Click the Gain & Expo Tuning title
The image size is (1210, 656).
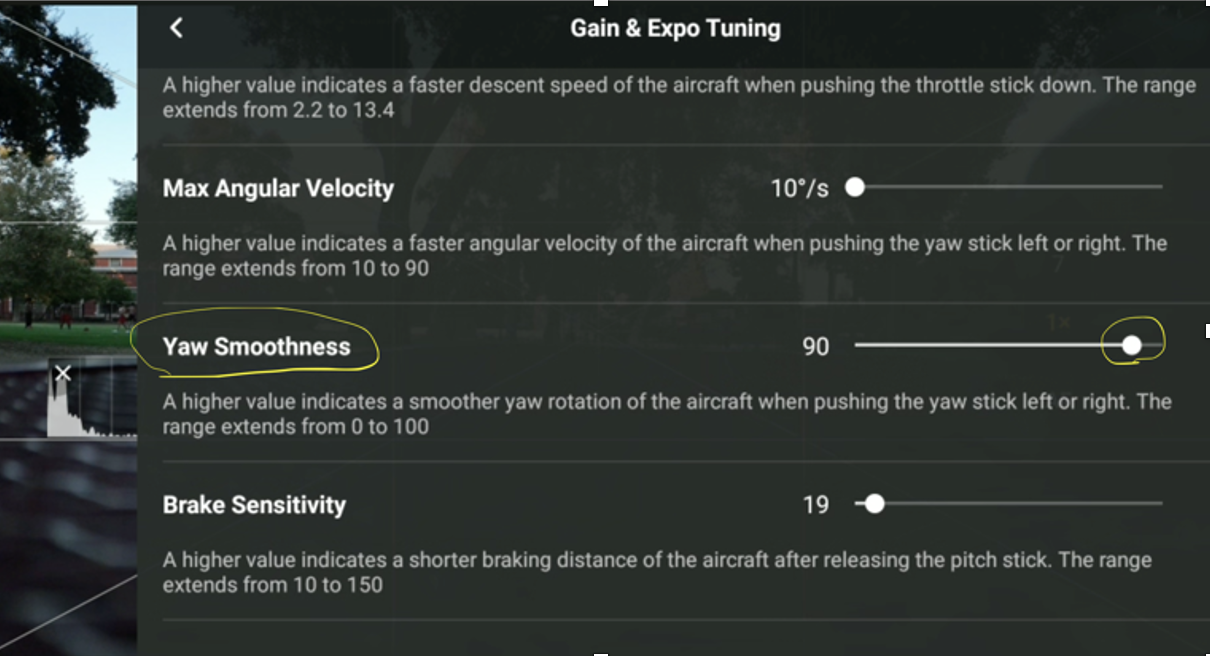(675, 28)
